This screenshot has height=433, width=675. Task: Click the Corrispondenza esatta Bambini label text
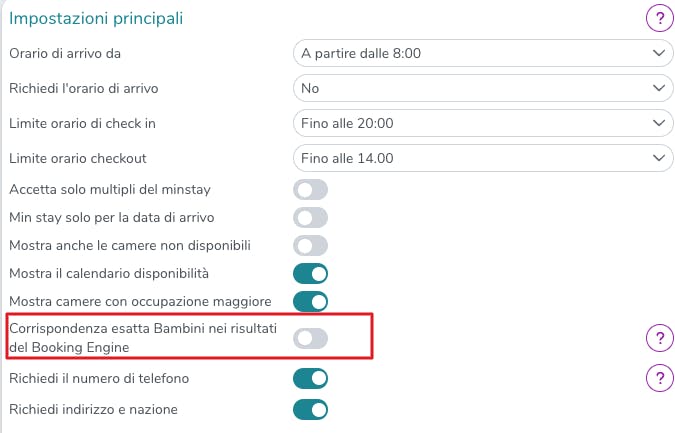pyautogui.click(x=143, y=338)
